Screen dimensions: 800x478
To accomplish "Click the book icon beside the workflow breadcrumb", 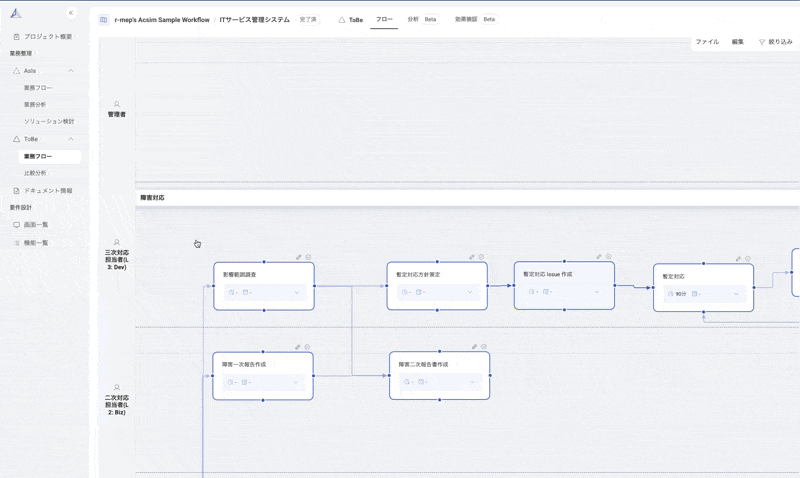I will click(x=104, y=20).
